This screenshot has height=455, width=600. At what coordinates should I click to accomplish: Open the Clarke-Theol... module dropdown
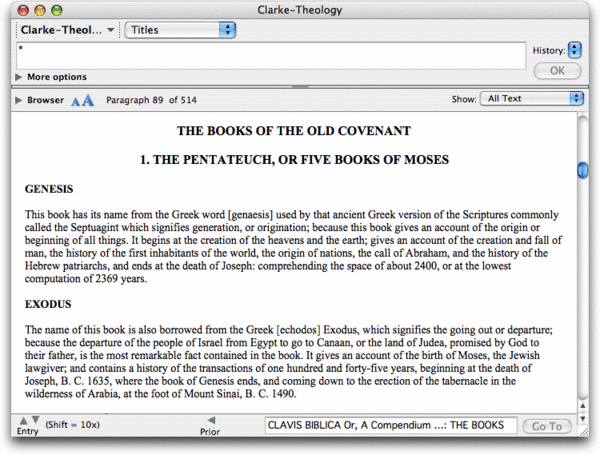[x=67, y=30]
